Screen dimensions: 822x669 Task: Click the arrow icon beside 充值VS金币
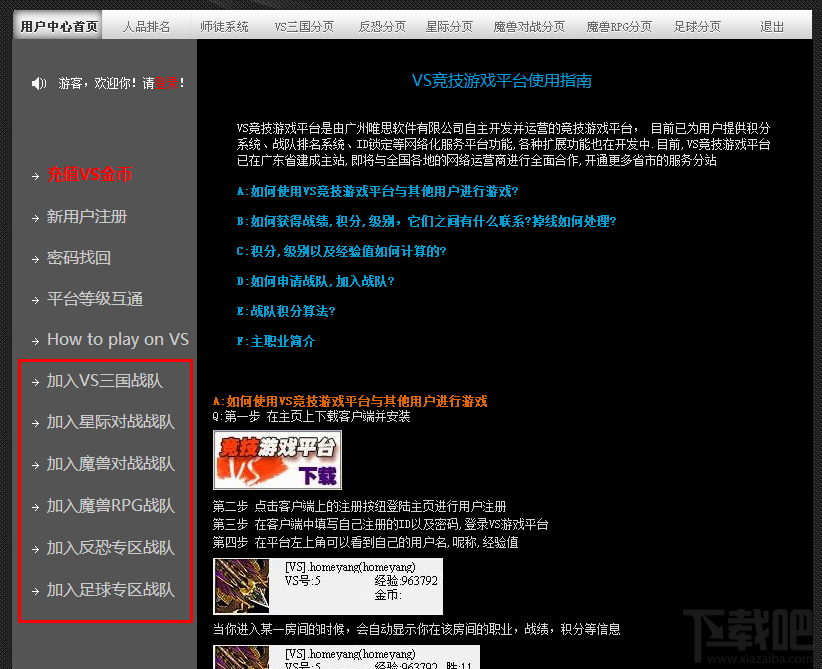(34, 176)
